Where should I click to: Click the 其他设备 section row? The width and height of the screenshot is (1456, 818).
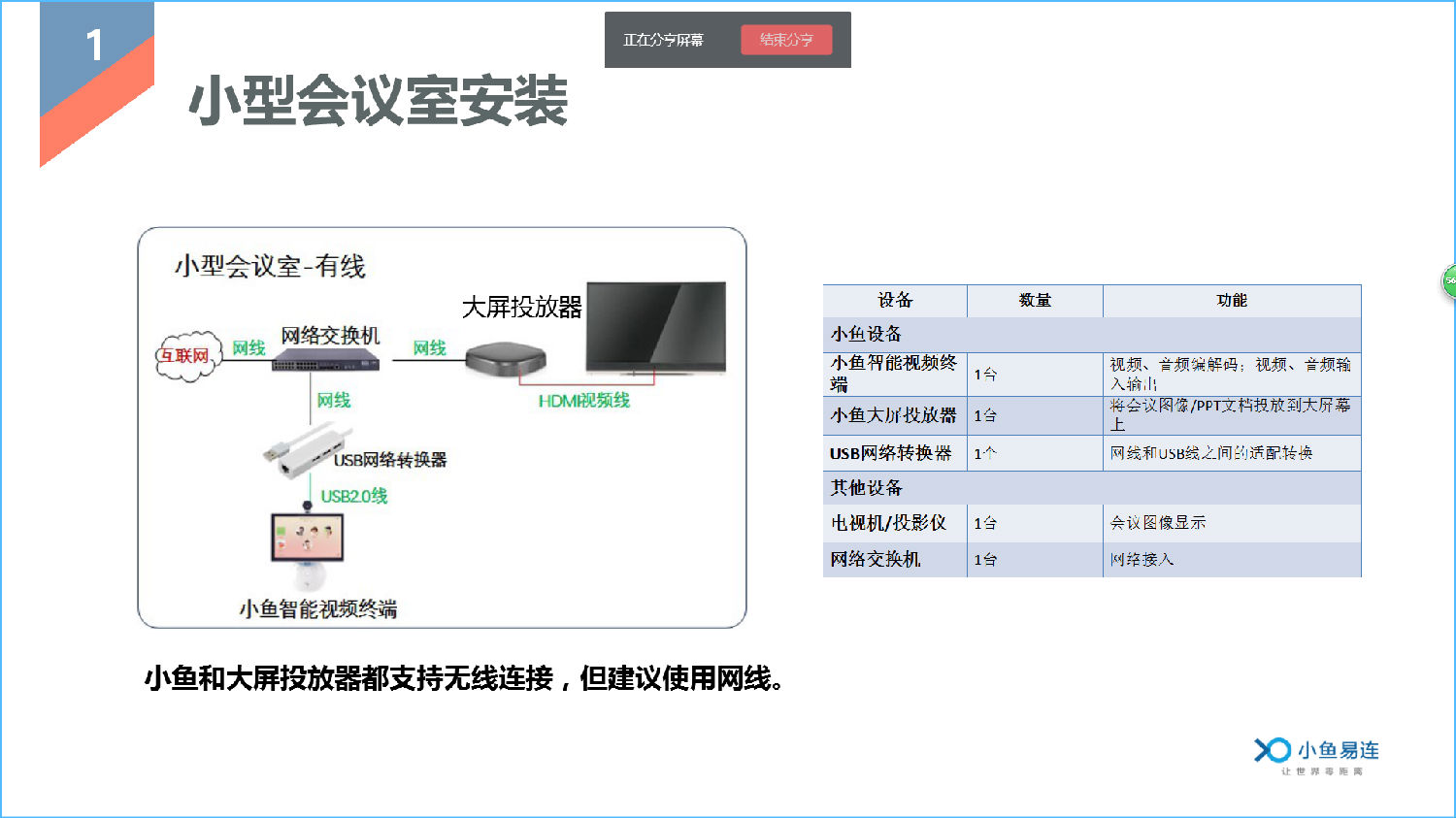[x=1092, y=488]
